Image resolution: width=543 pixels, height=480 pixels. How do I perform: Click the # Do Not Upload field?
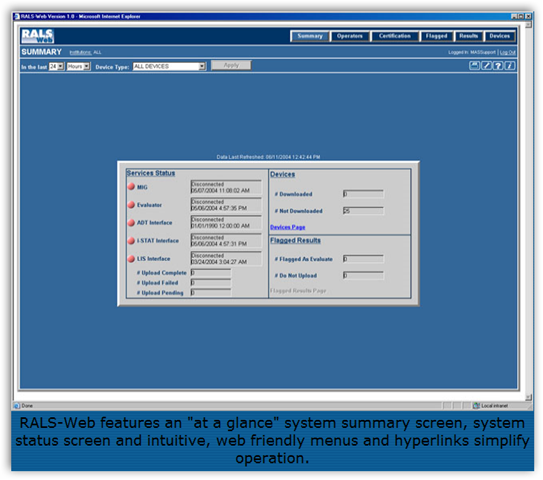(363, 275)
